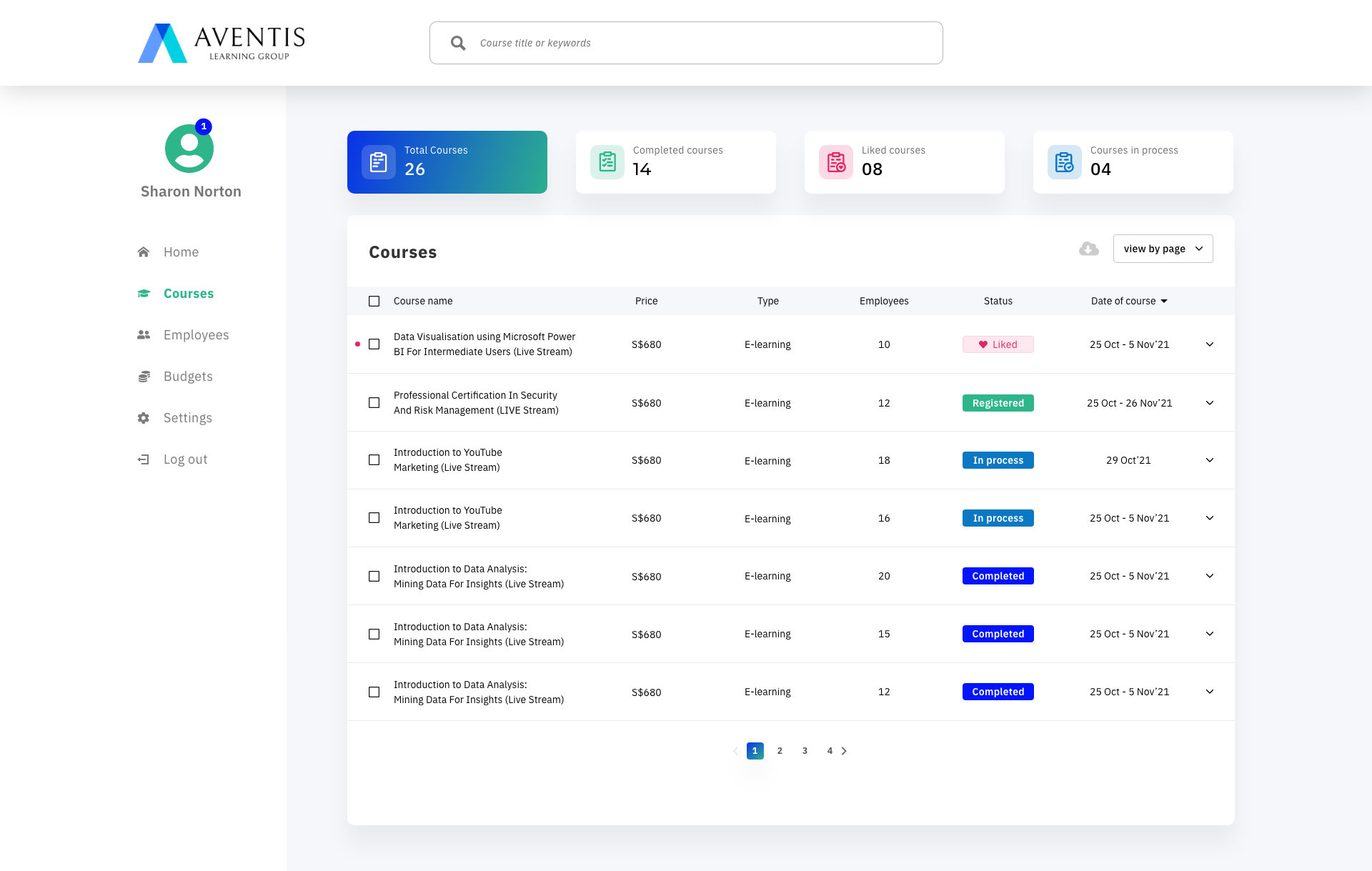The image size is (1372, 871).
Task: Select YouTube Marketing course with 18 employees
Action: (374, 460)
